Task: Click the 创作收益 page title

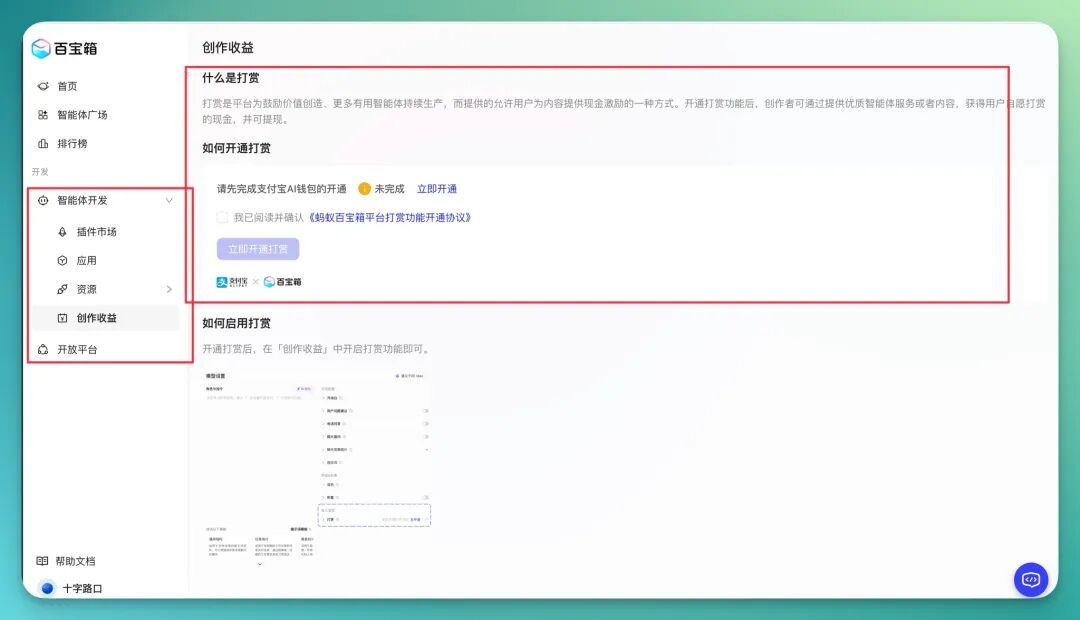Action: coord(228,48)
